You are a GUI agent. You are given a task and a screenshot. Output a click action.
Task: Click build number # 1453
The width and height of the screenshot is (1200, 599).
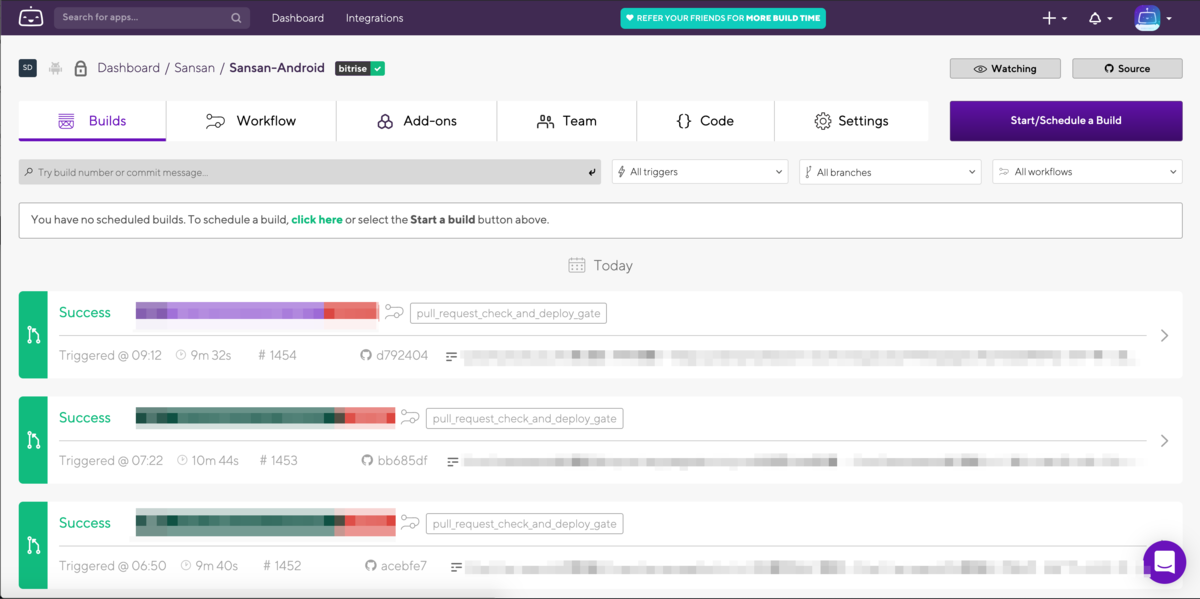[x=279, y=460]
